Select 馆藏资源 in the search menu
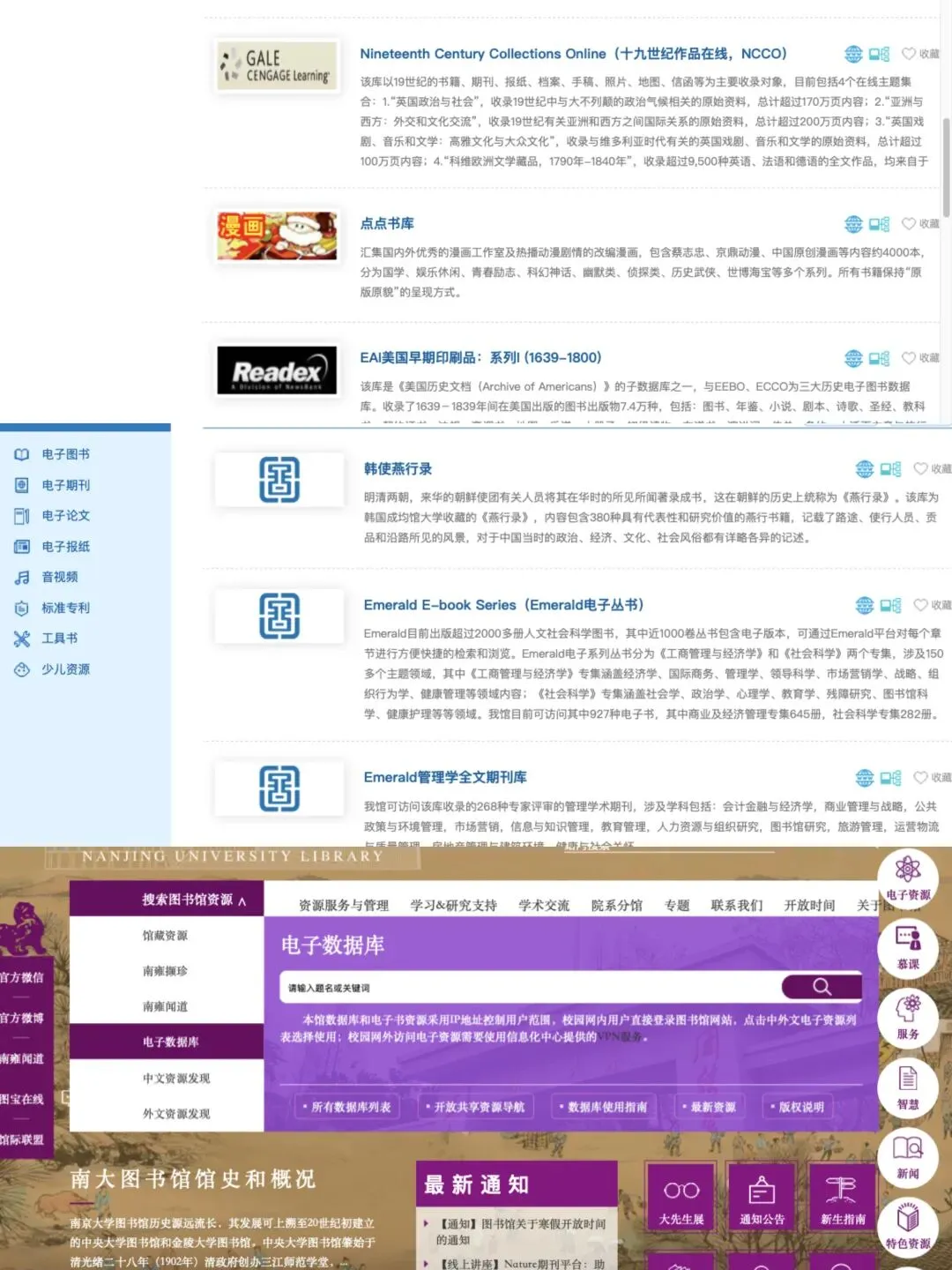The height and width of the screenshot is (1270, 952). point(167,936)
